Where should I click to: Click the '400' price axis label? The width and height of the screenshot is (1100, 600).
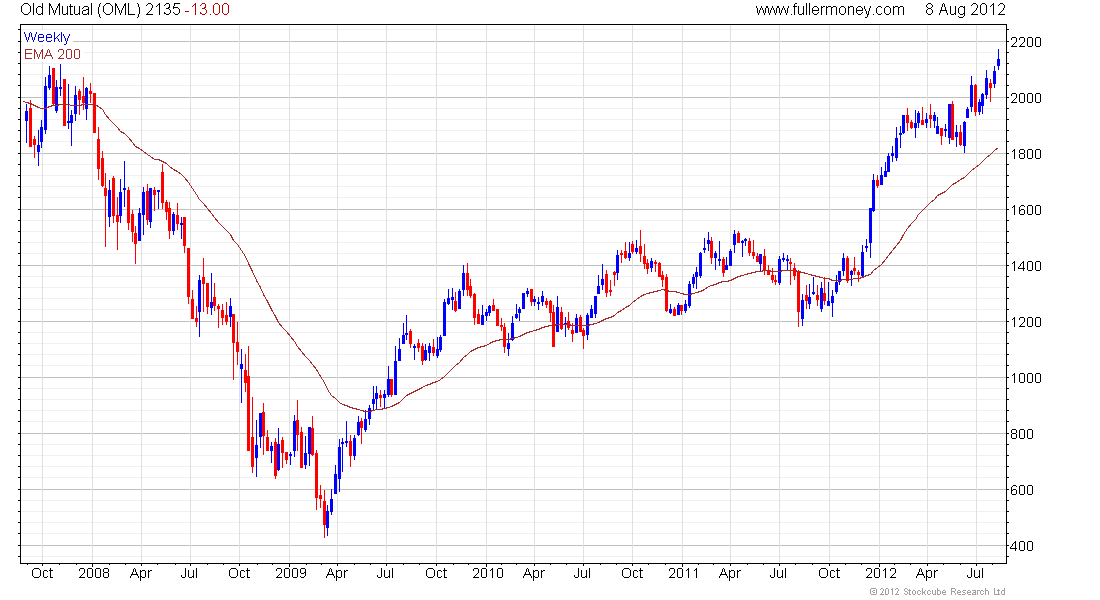[x=1021, y=546]
